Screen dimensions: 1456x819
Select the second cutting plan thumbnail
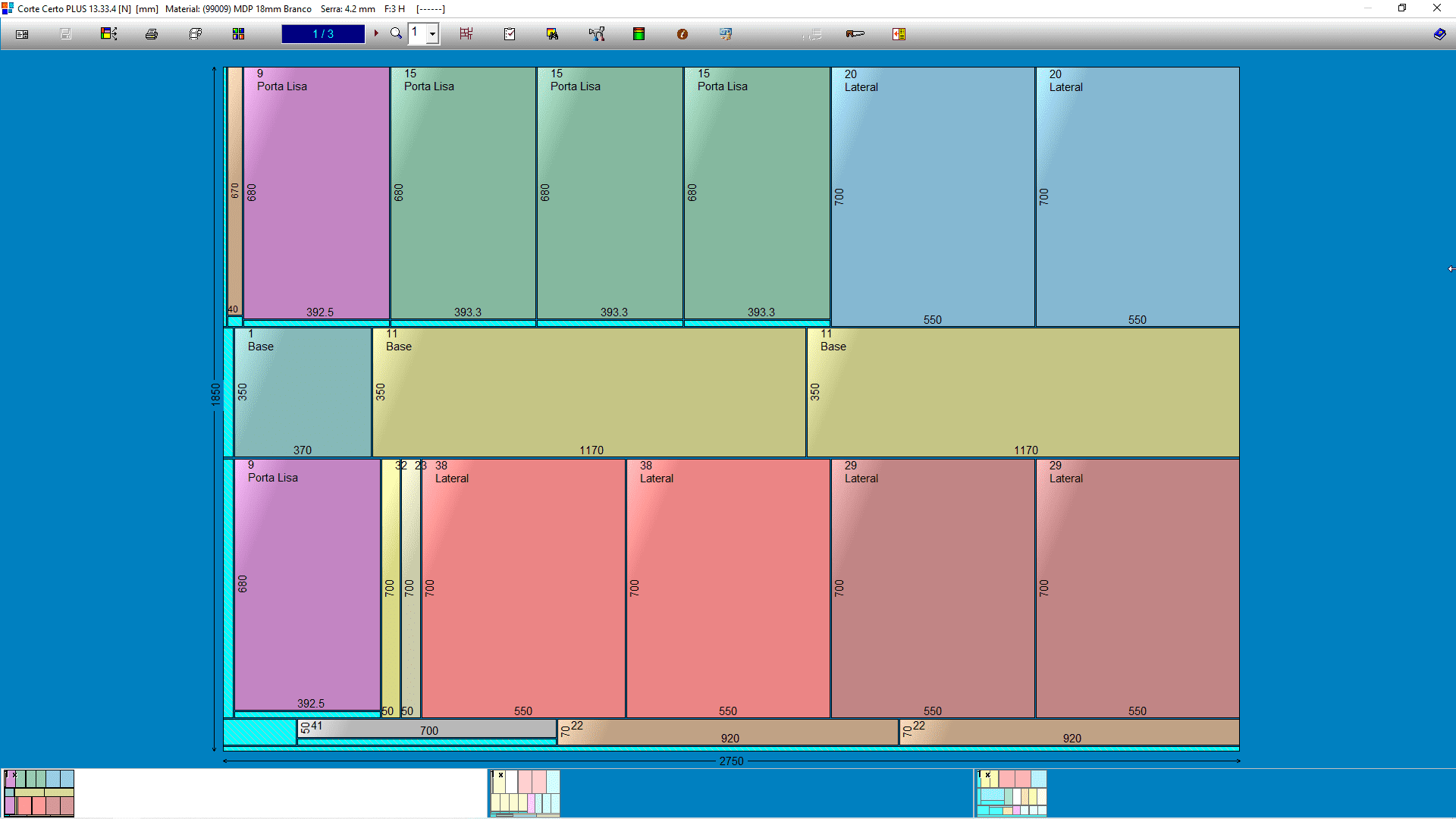point(525,792)
